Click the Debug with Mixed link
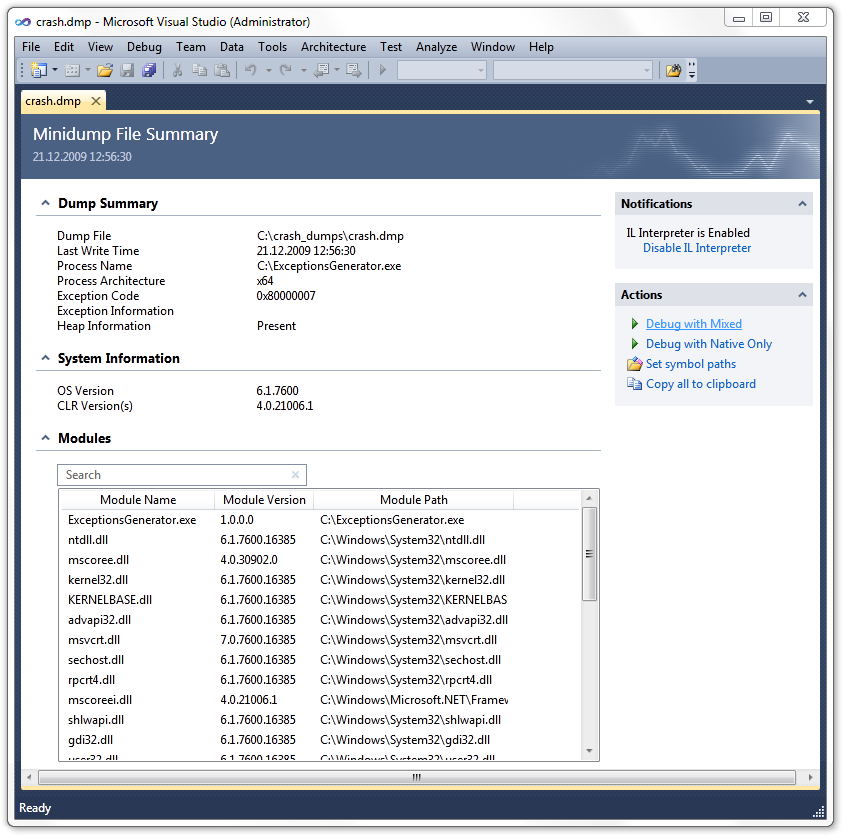The width and height of the screenshot is (843, 836). point(694,324)
